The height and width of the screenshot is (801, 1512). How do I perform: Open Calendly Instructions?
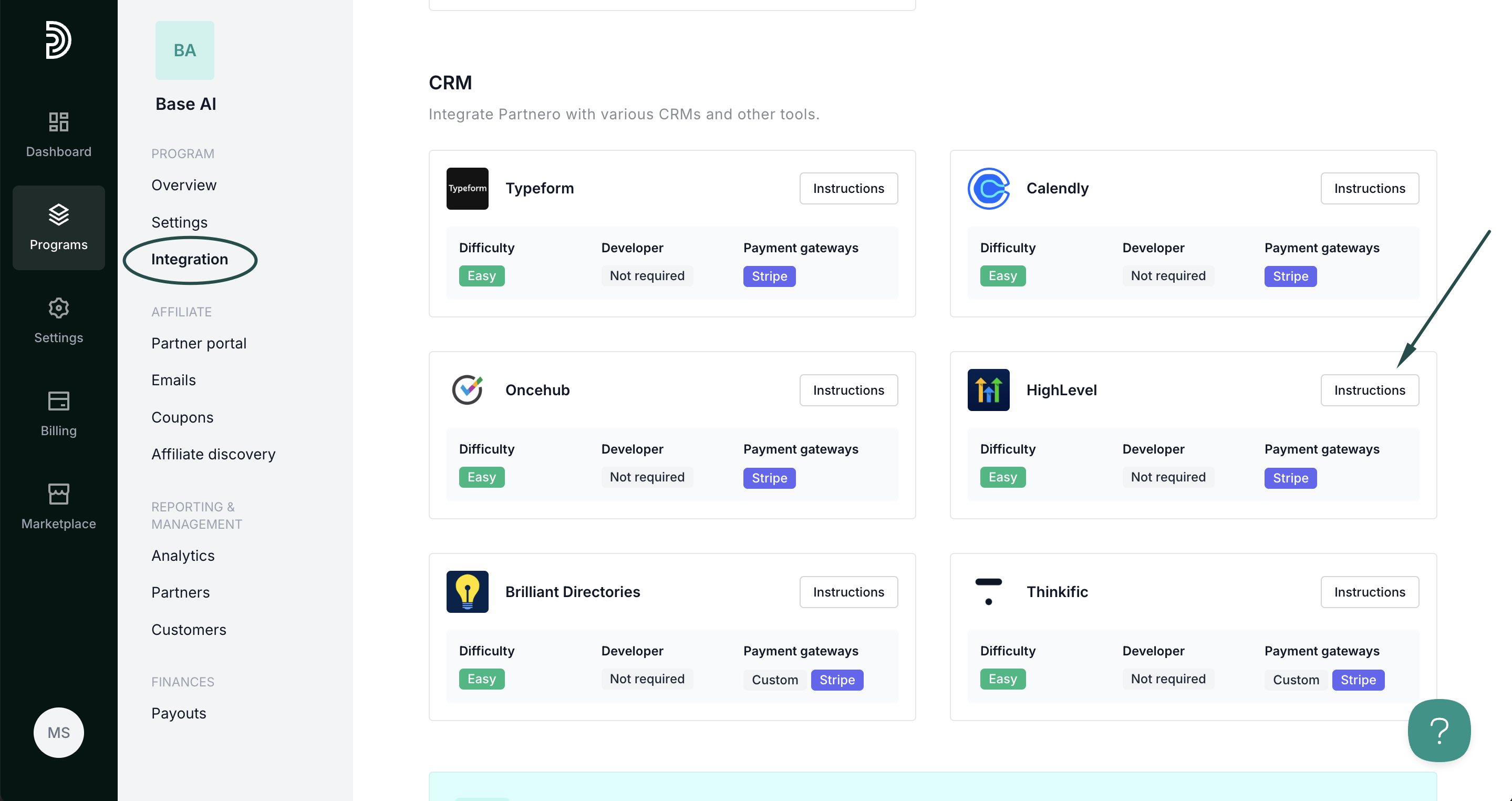pos(1370,189)
